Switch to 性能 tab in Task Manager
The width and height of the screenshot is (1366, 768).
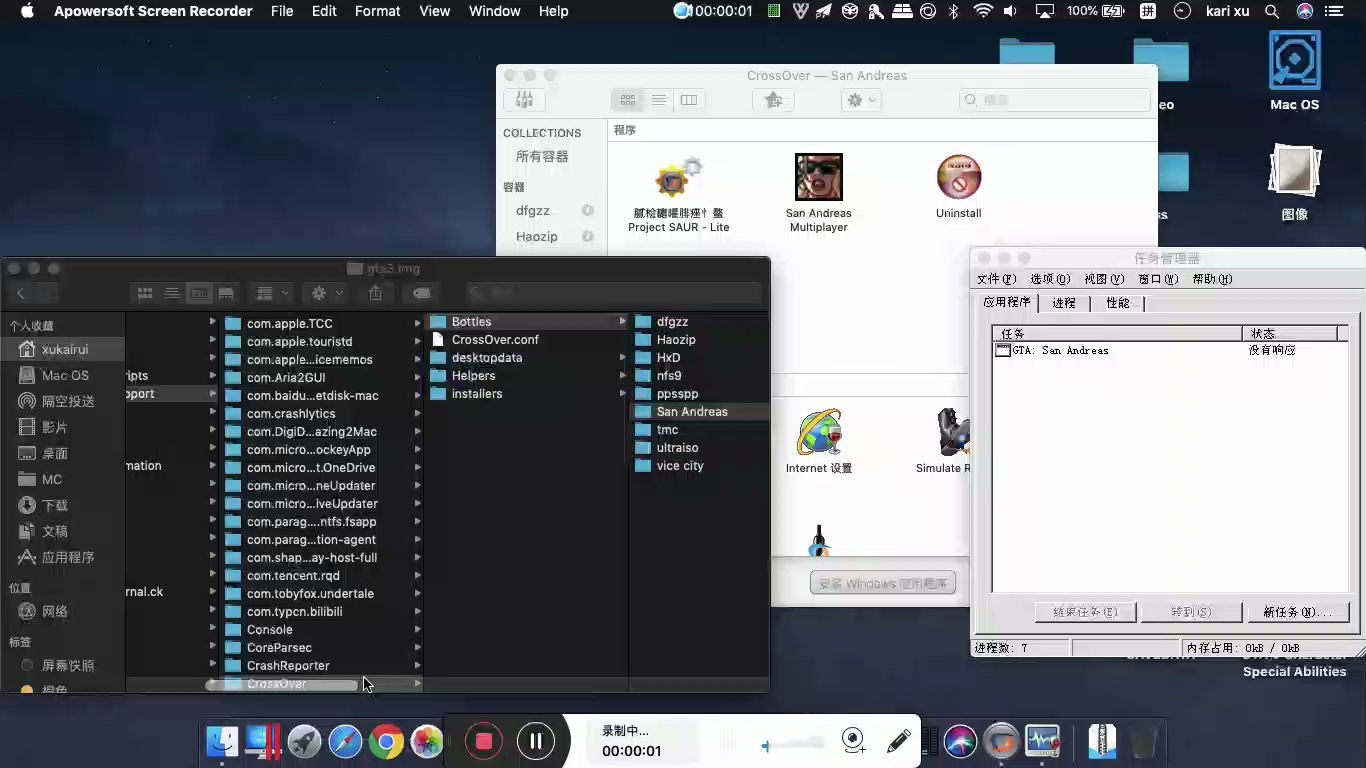click(1117, 303)
